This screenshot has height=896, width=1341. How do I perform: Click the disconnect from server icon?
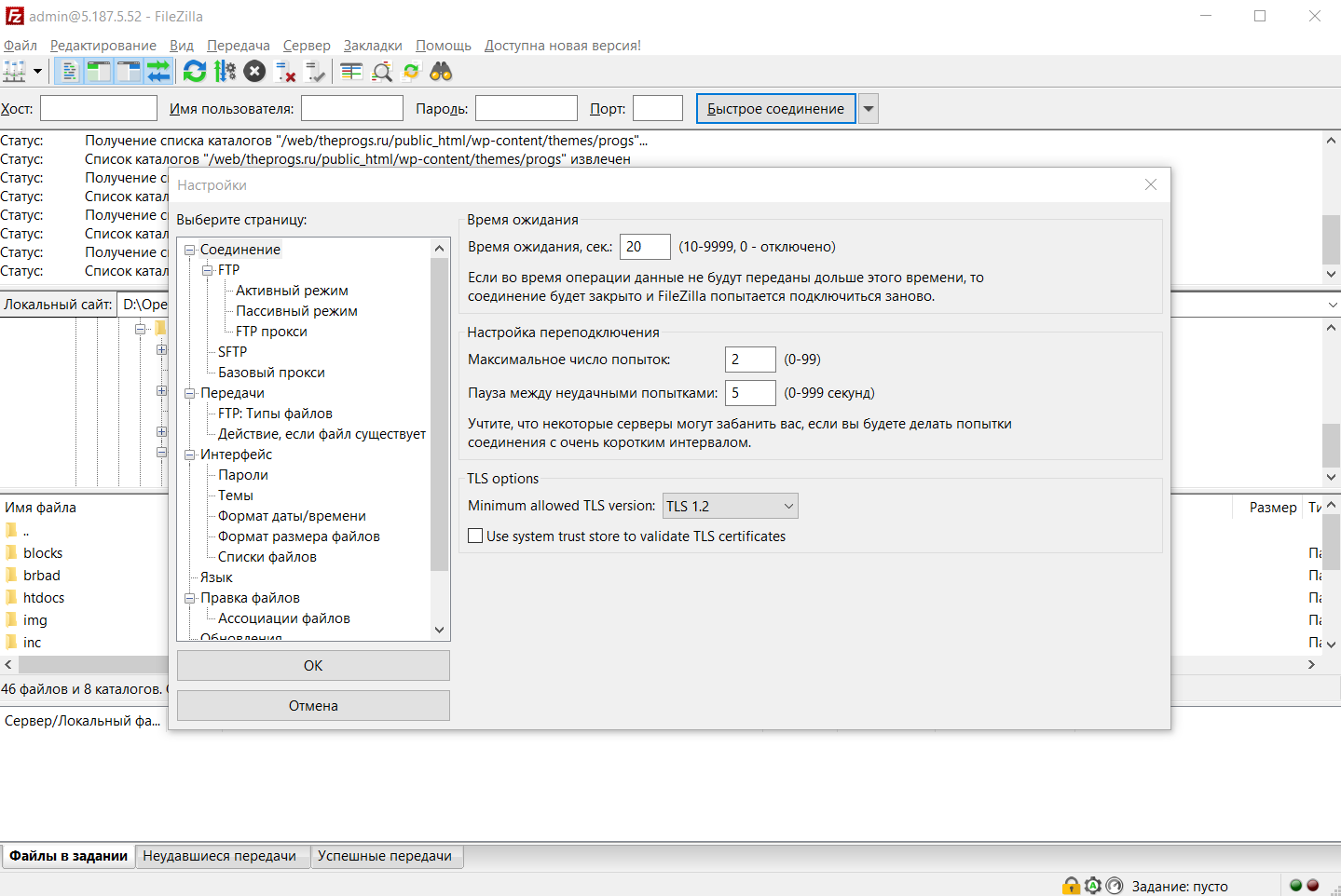coord(285,72)
